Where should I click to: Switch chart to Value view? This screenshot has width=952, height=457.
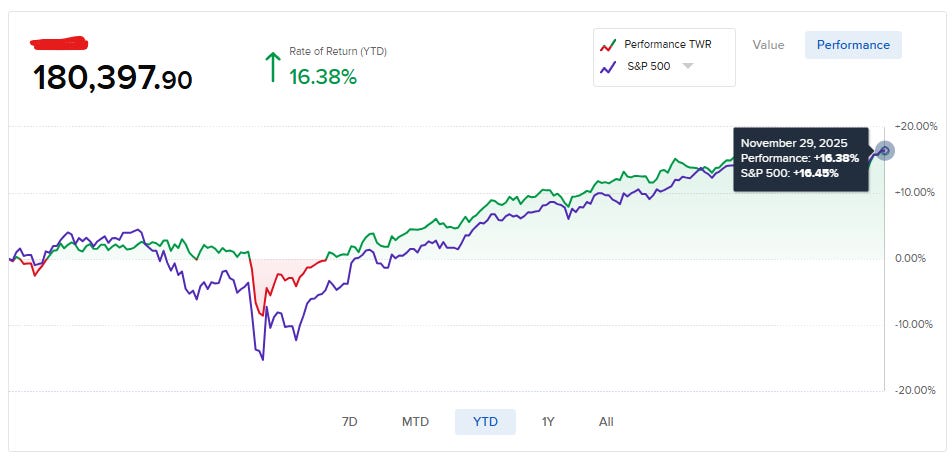pos(768,45)
